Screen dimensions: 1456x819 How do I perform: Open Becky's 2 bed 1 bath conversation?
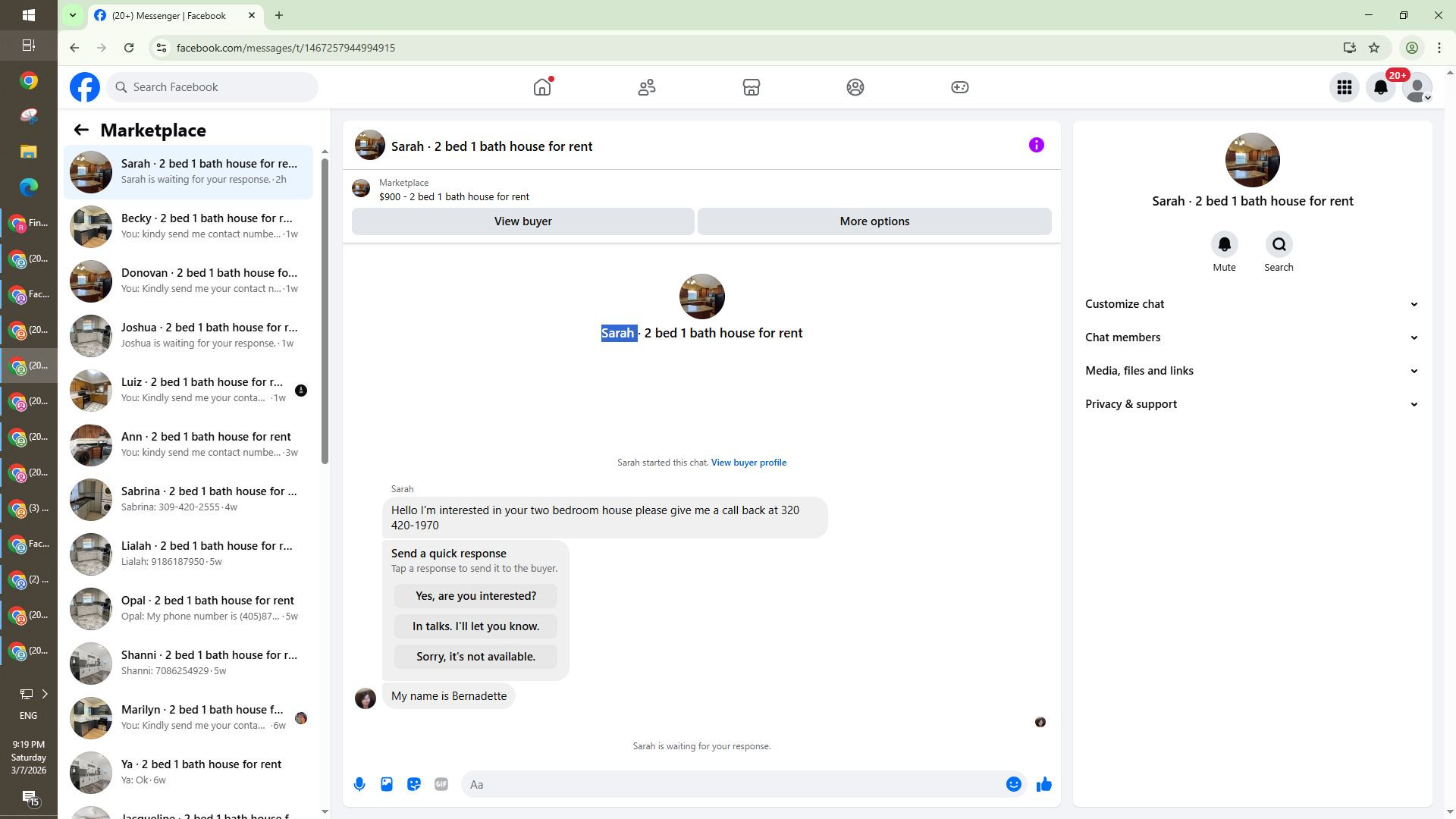[x=188, y=227]
